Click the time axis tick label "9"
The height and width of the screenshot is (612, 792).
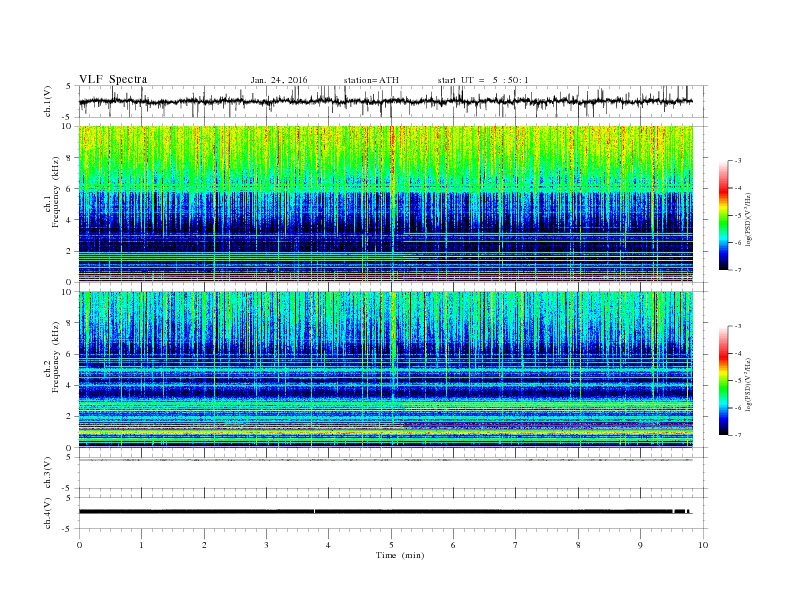(640, 545)
